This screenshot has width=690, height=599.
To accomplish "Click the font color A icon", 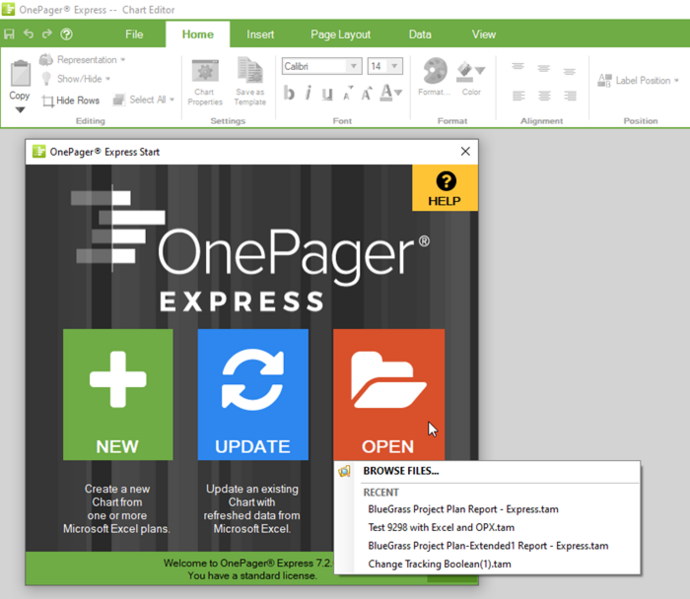I will (x=386, y=93).
